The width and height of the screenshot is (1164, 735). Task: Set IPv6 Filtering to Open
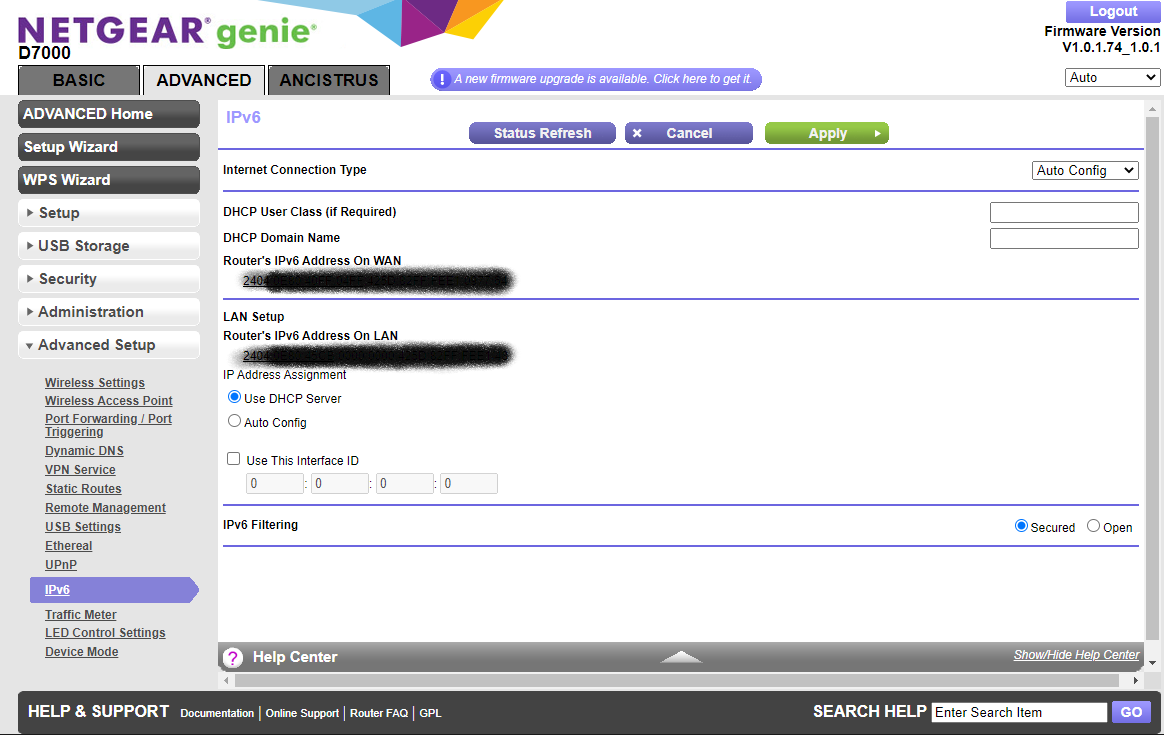(x=1093, y=526)
